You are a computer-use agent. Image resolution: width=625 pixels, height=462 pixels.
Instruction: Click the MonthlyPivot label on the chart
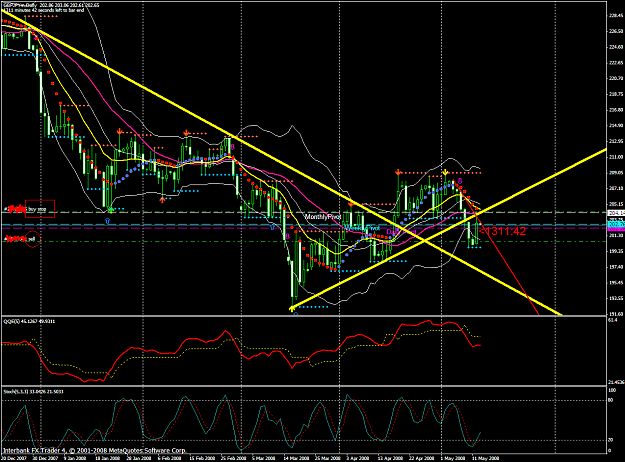click(x=323, y=217)
